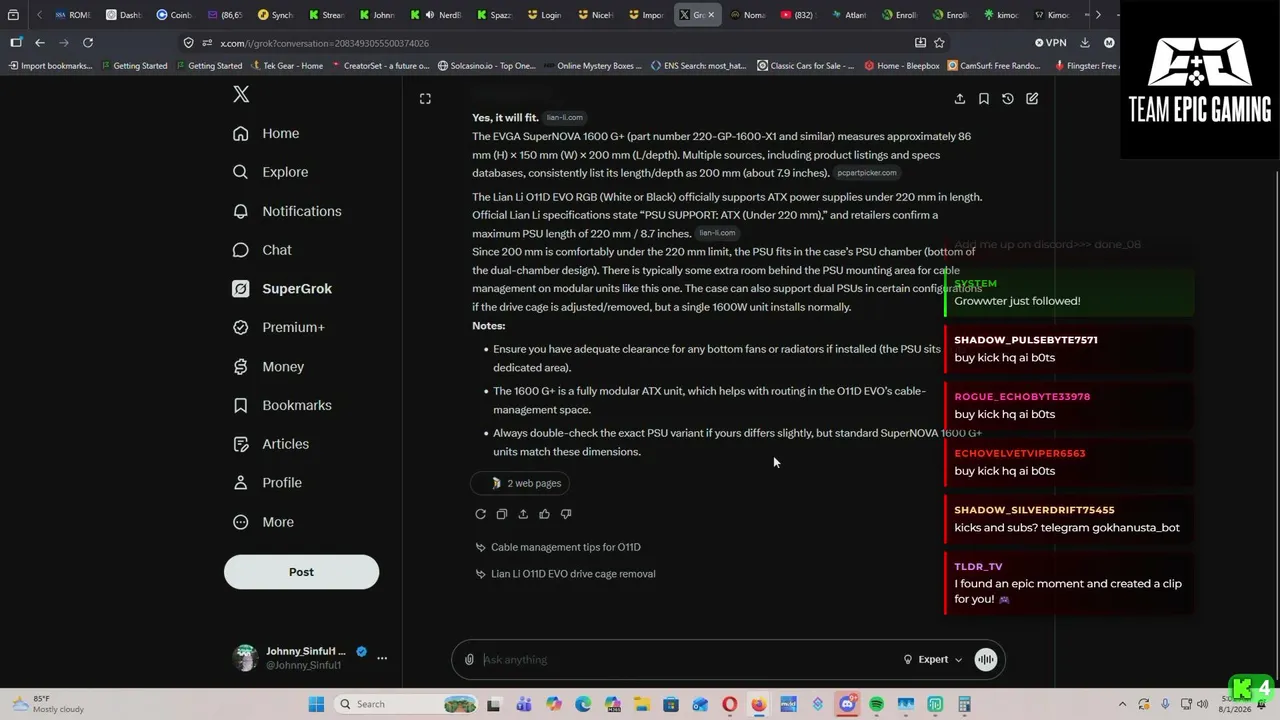Open Explore in the X sidebar
Viewport: 1280px width, 720px height.
click(270, 172)
